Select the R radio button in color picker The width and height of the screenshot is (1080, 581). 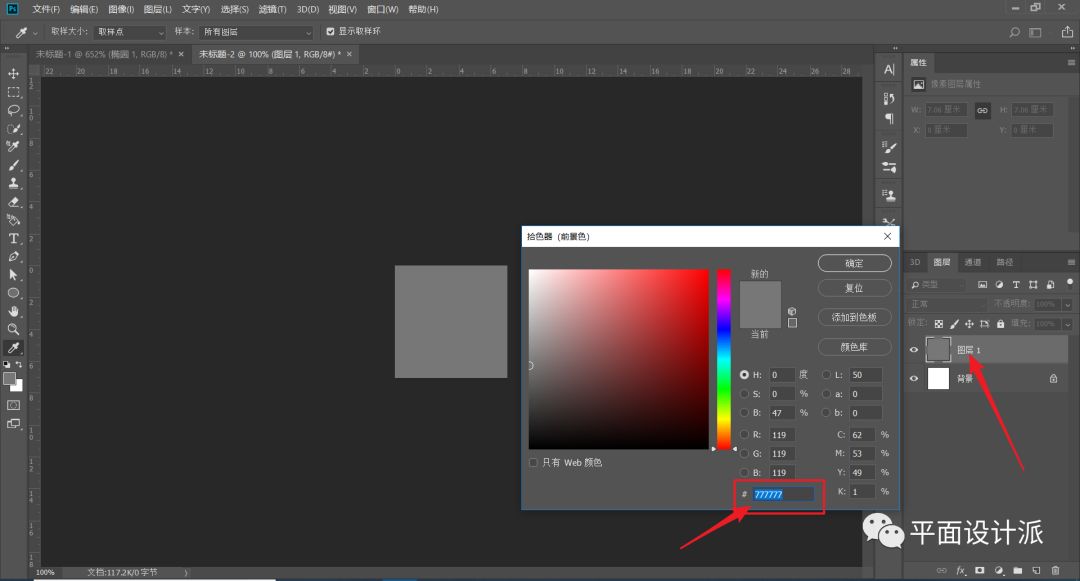click(x=744, y=434)
